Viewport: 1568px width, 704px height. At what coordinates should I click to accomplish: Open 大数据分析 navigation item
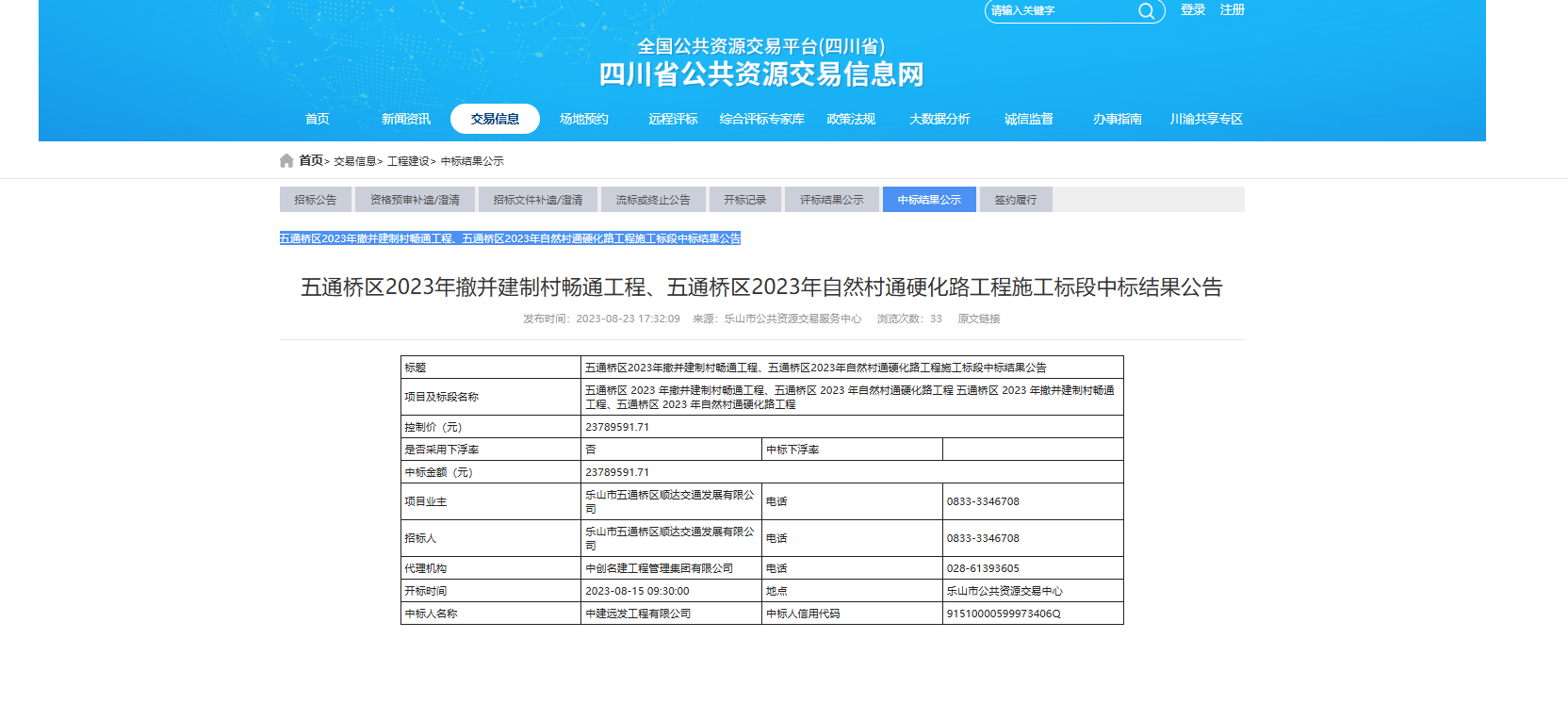coord(939,119)
